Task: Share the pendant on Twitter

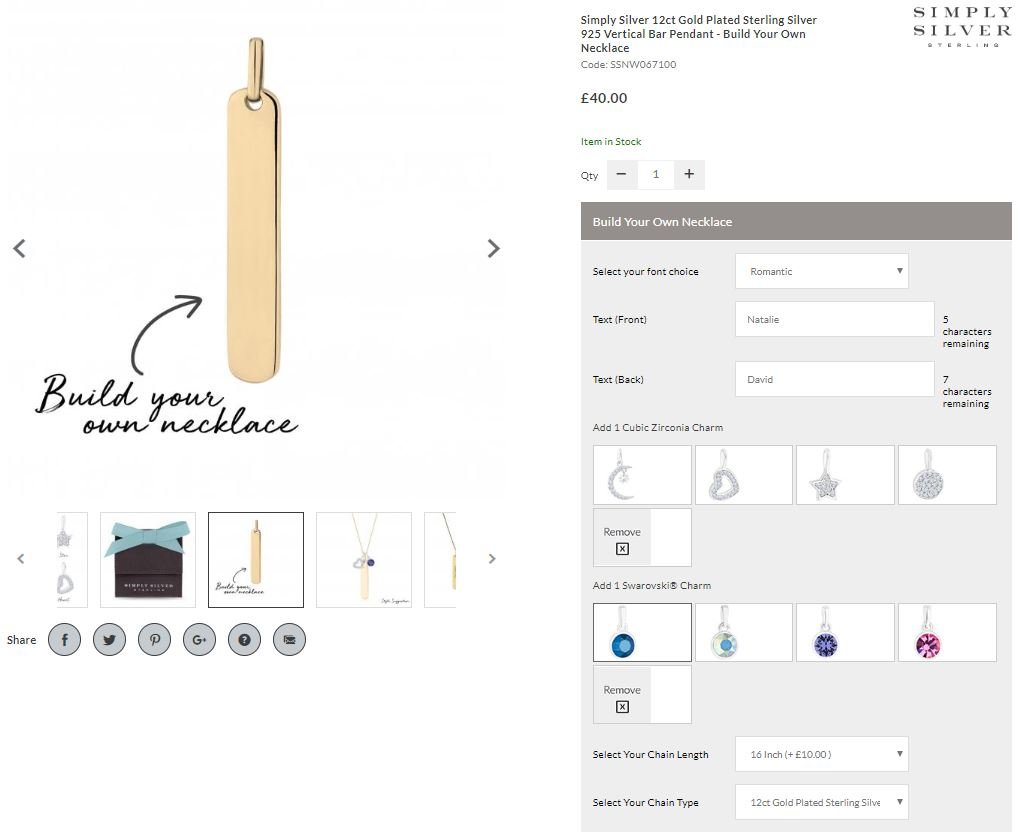Action: (x=109, y=639)
